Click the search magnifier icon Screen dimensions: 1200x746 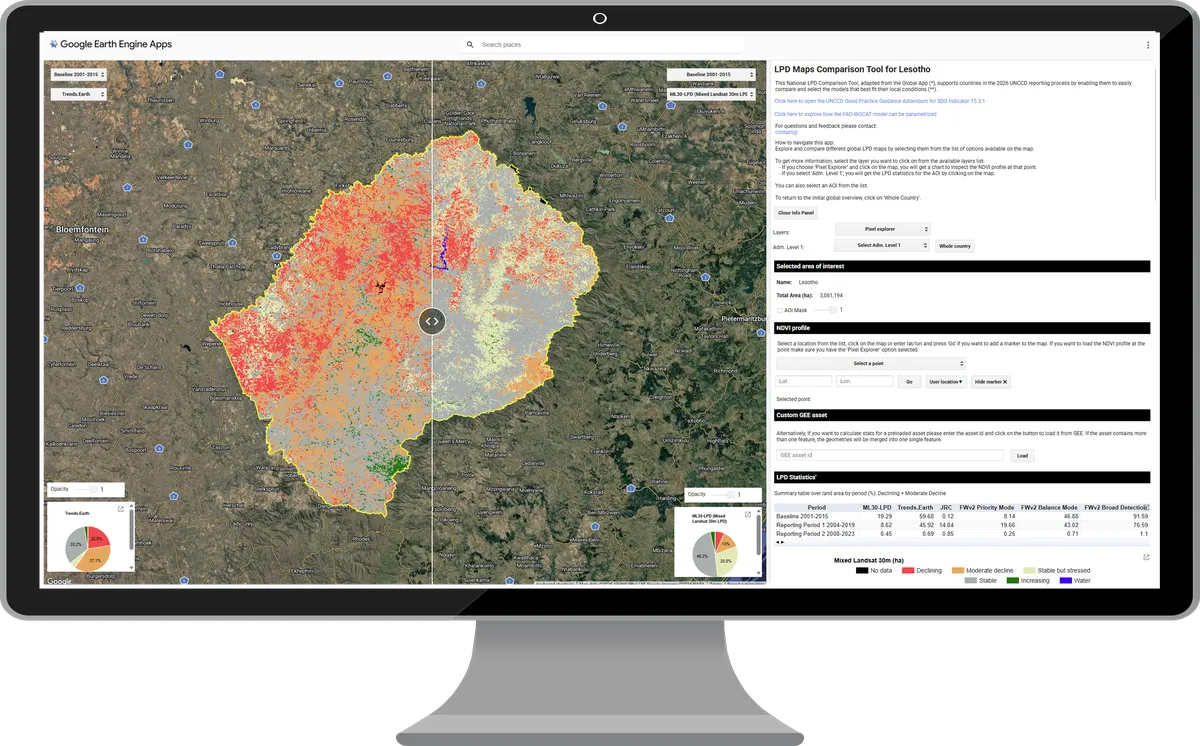coord(471,45)
